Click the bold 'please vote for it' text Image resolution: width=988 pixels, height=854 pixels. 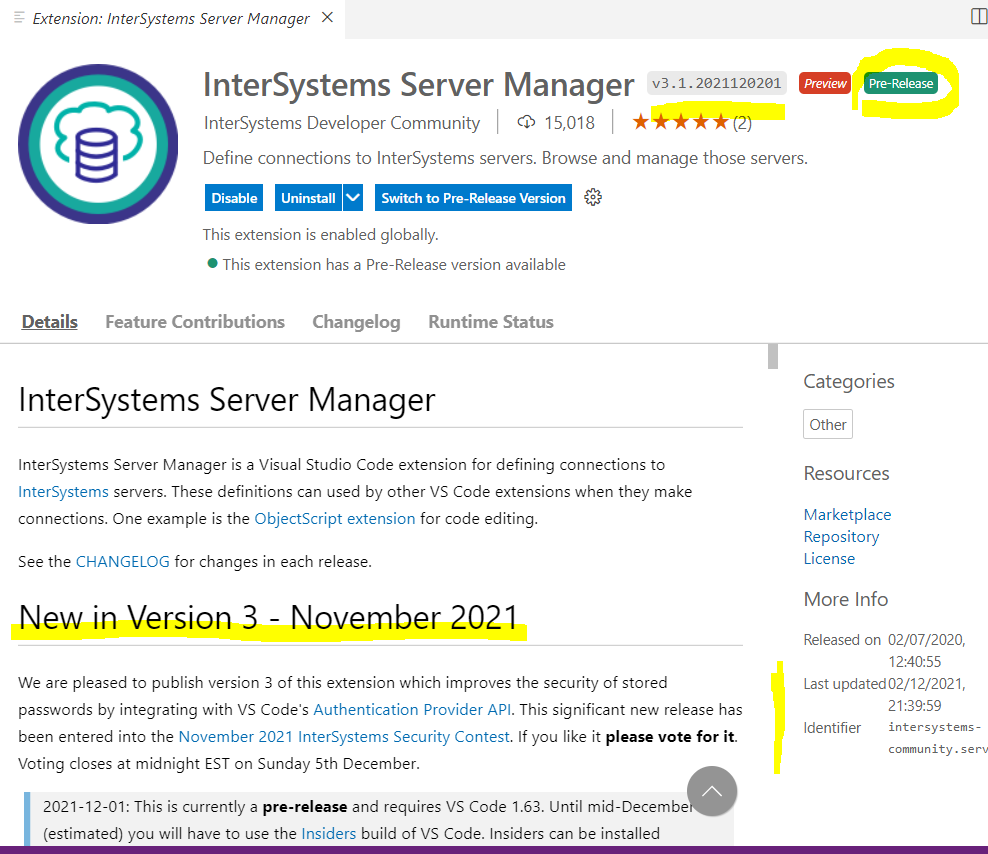coord(670,737)
